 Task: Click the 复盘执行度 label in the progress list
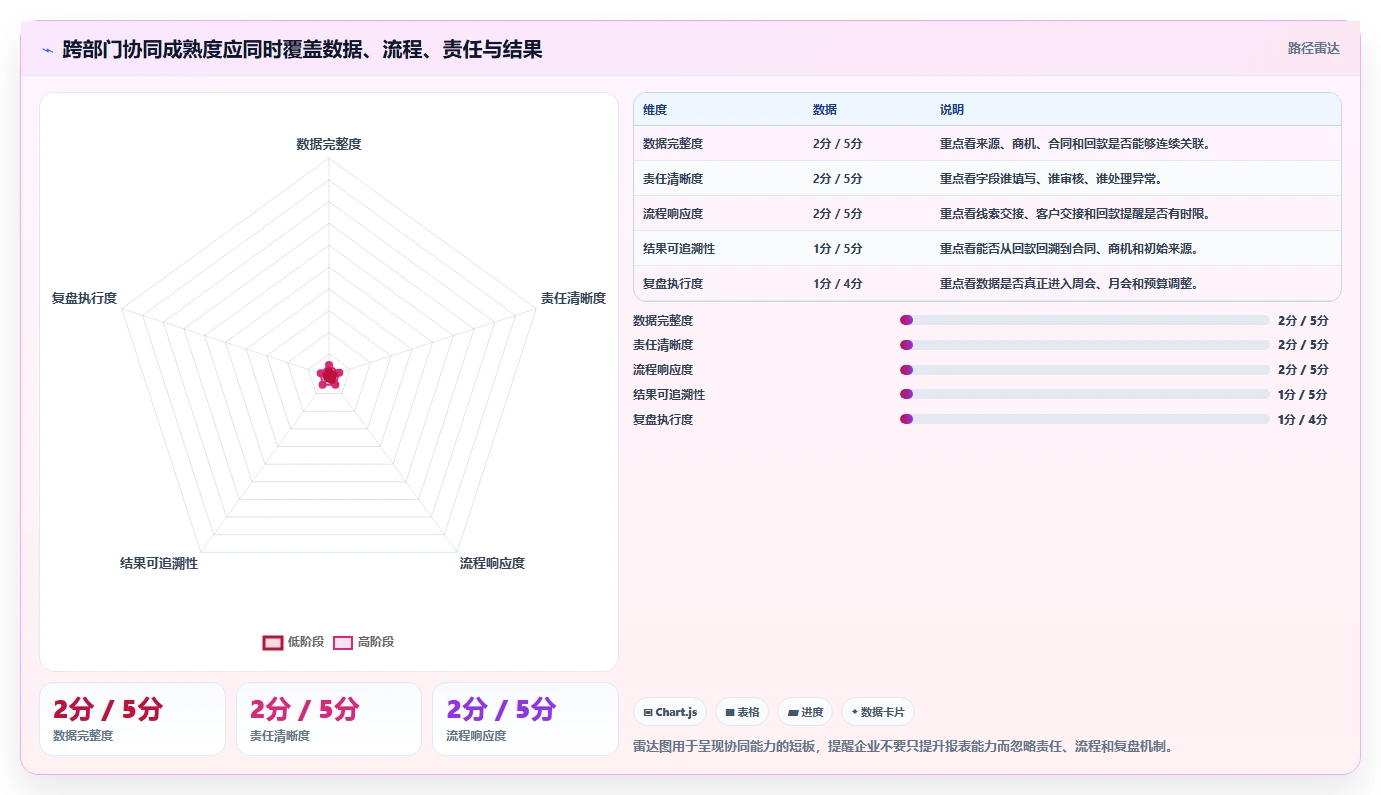(663, 420)
